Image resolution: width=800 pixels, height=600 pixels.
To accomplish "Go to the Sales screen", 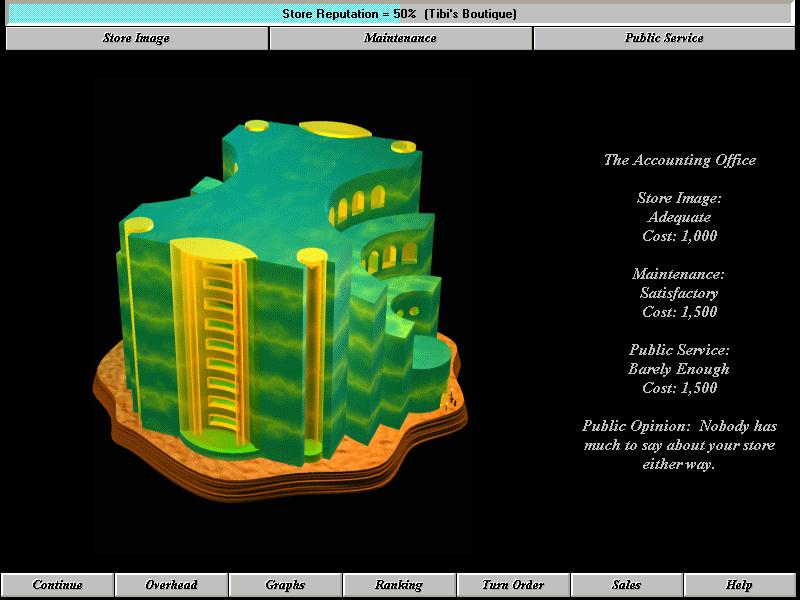I will pyautogui.click(x=627, y=585).
